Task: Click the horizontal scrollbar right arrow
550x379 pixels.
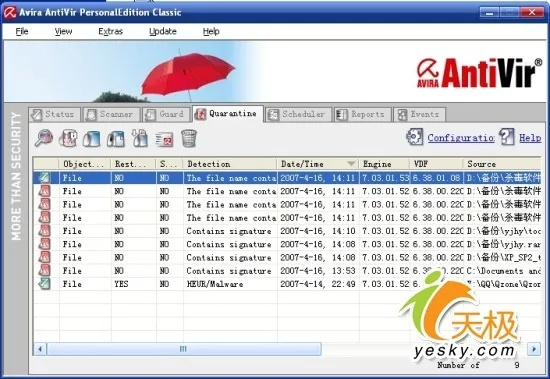Action: (x=534, y=349)
